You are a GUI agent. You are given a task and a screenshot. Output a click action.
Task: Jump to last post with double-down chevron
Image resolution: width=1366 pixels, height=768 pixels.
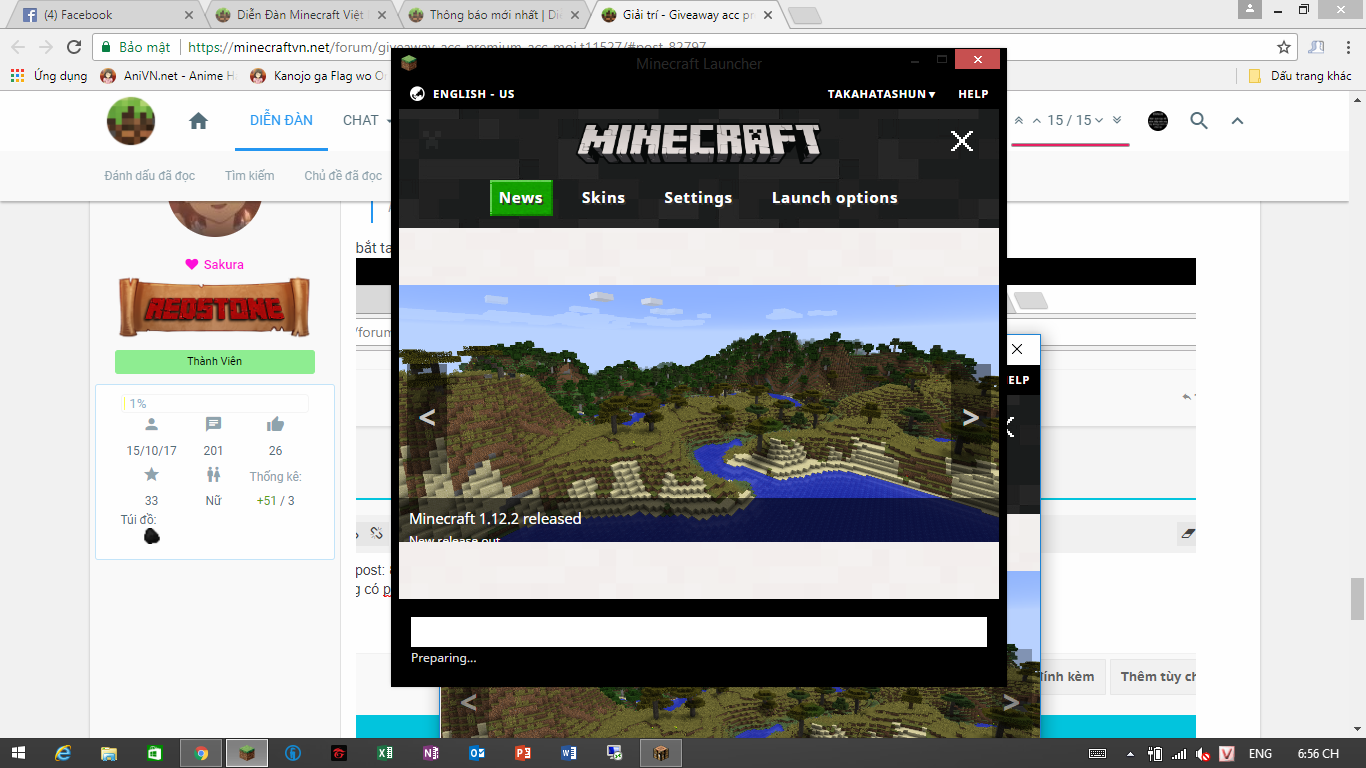coord(1117,120)
